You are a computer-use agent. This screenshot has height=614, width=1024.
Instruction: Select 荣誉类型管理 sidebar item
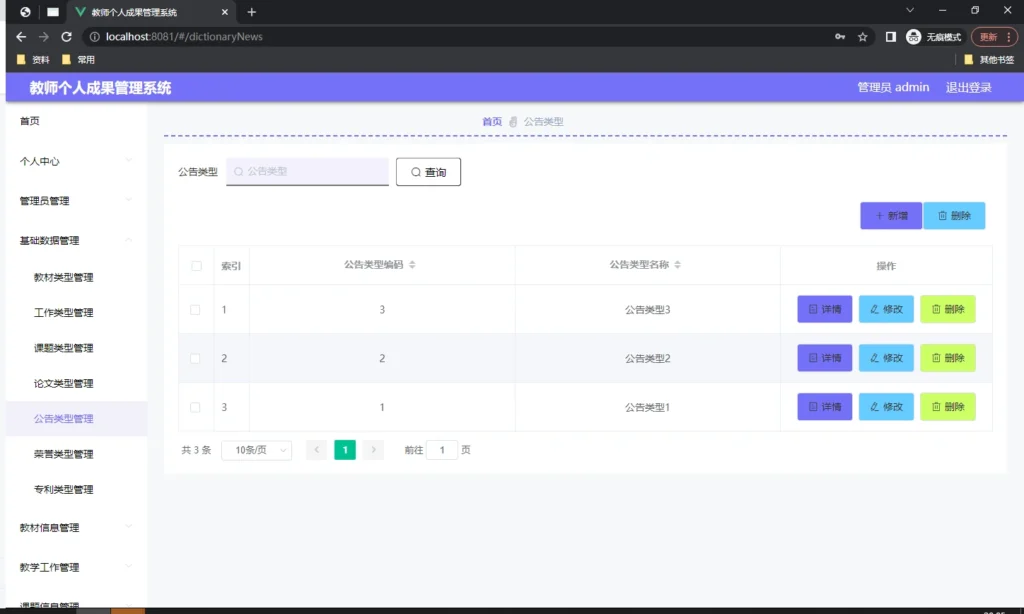point(63,454)
